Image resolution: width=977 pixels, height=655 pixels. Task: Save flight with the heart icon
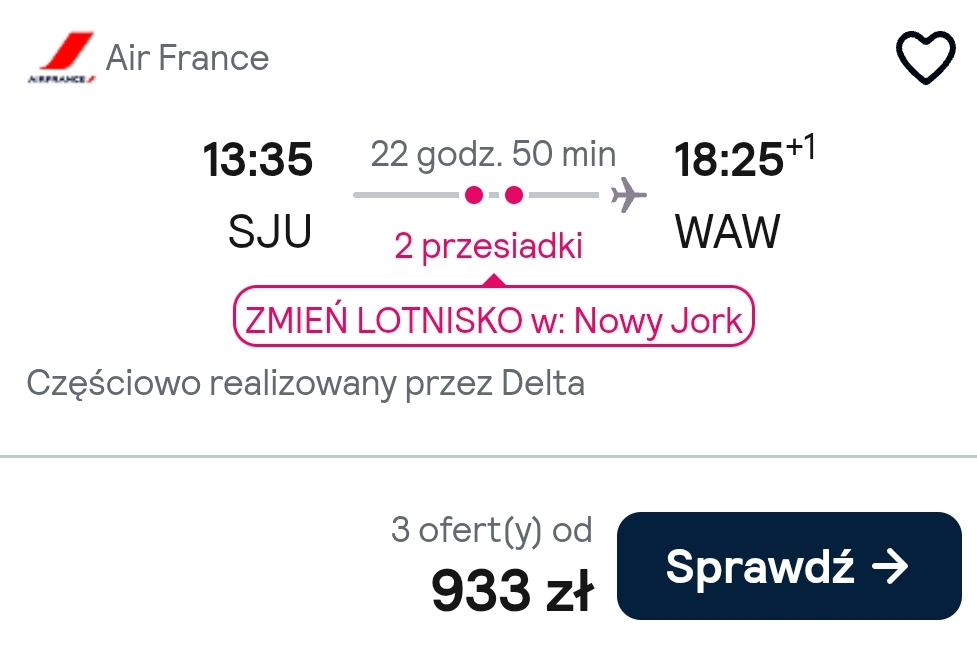(925, 57)
